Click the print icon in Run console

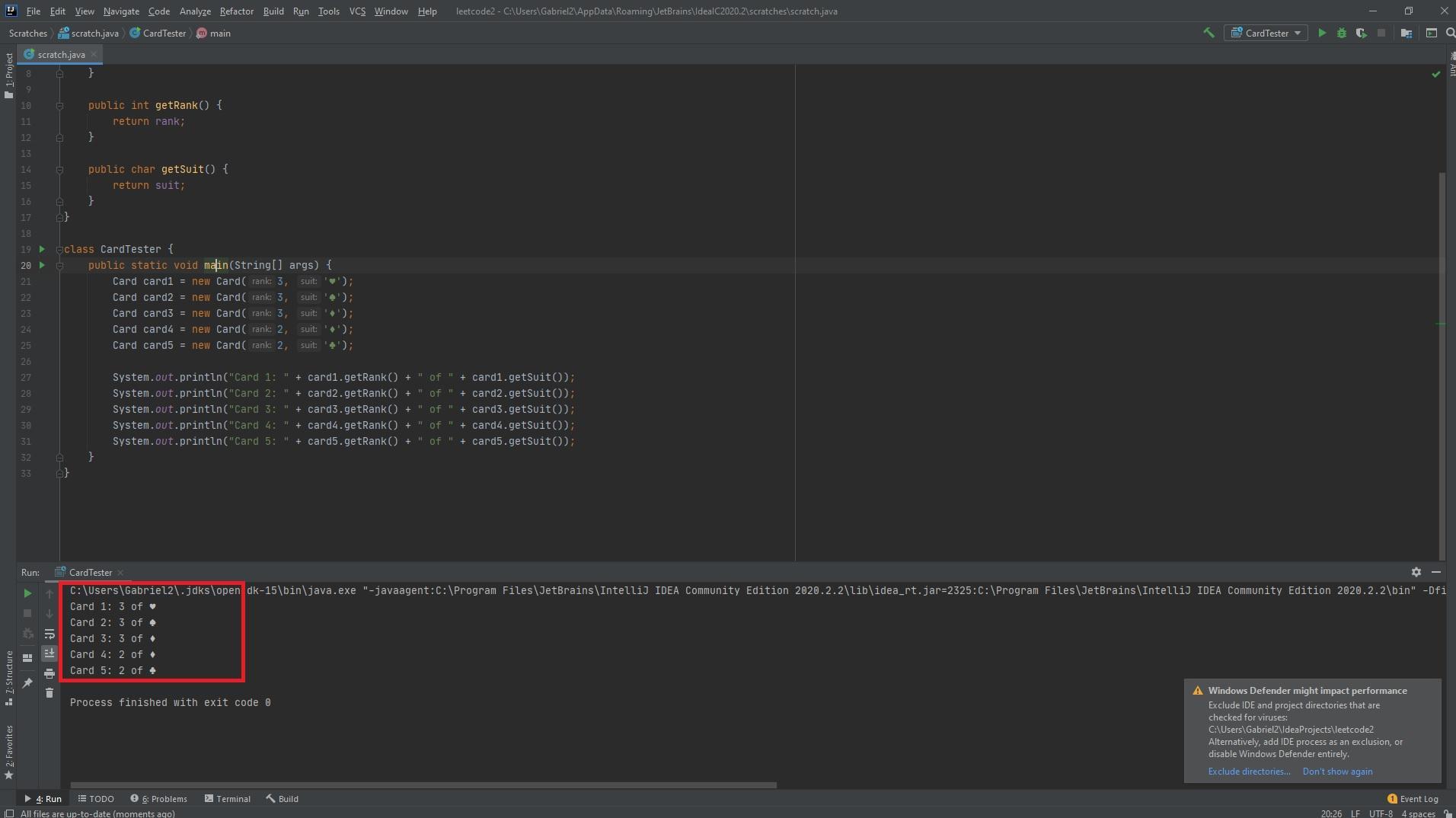(49, 673)
